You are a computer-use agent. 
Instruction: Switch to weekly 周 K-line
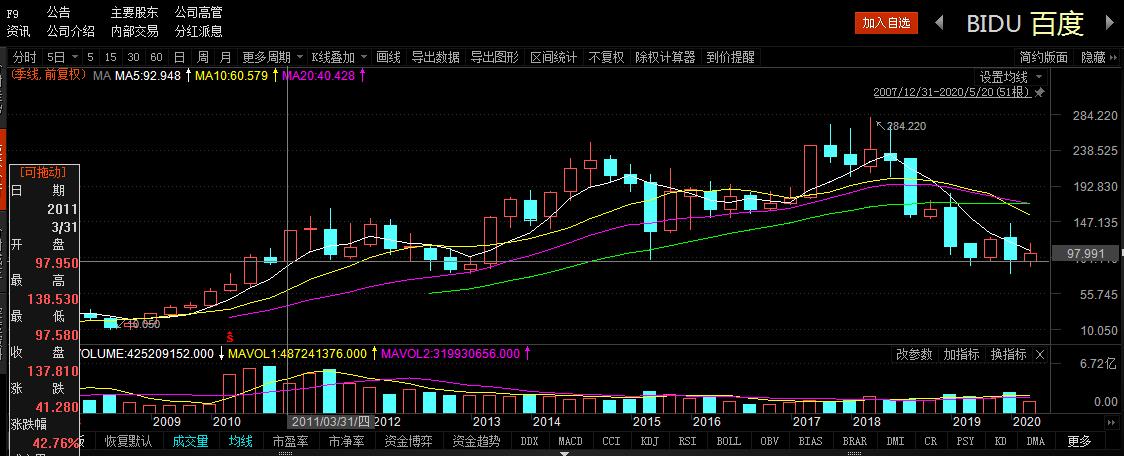pyautogui.click(x=203, y=57)
